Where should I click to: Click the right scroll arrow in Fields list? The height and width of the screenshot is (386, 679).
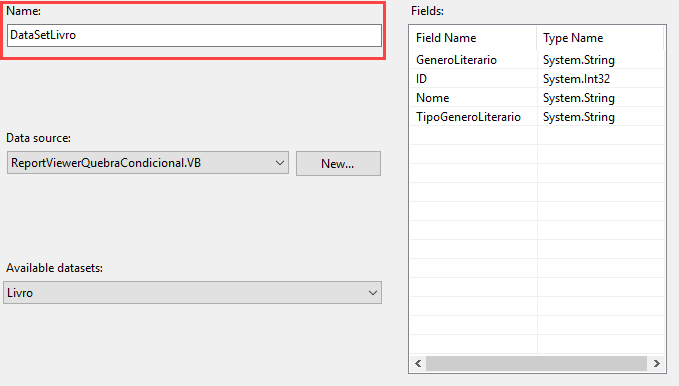(x=656, y=363)
